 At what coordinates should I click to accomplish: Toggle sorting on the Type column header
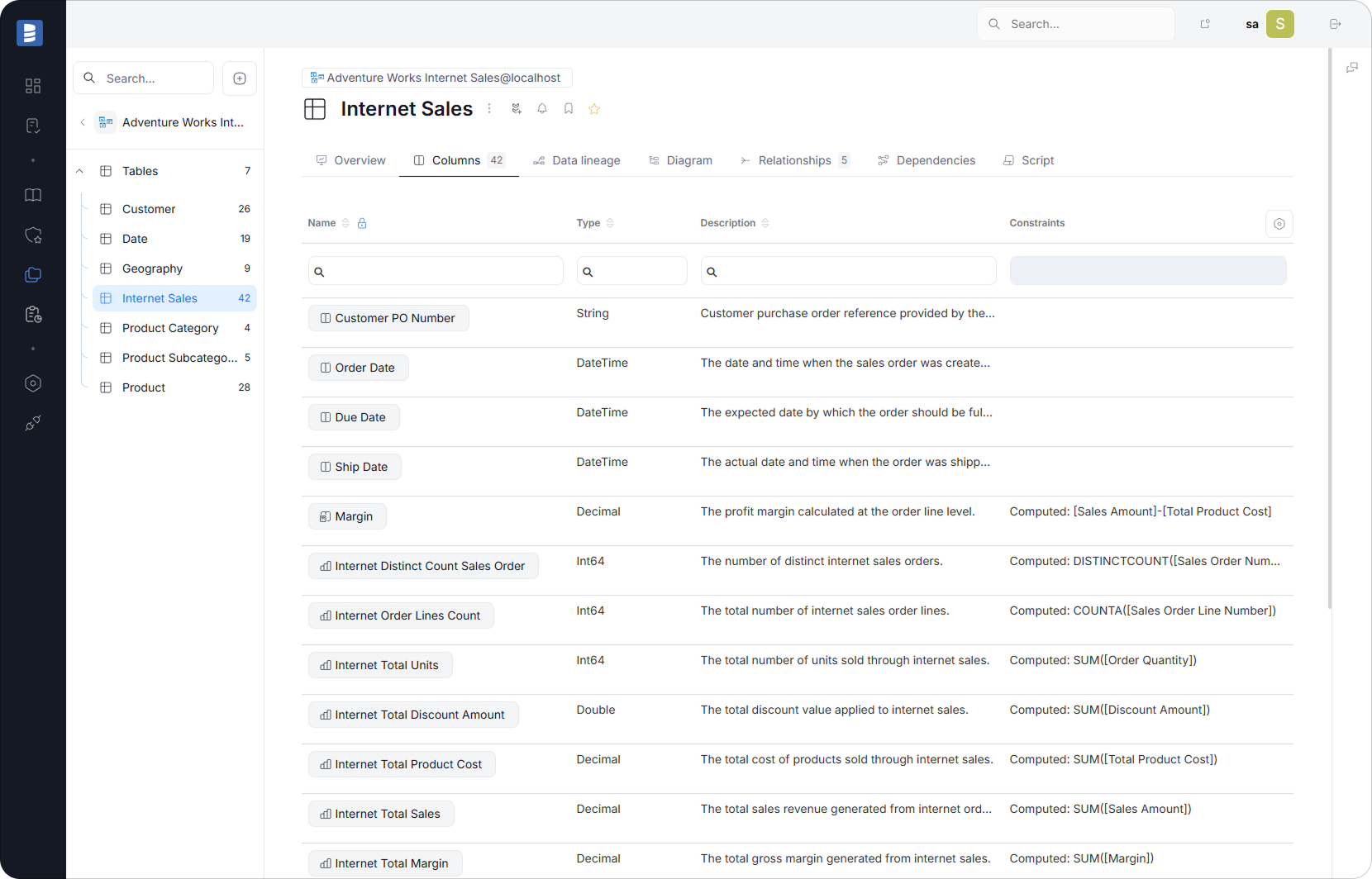click(x=611, y=223)
